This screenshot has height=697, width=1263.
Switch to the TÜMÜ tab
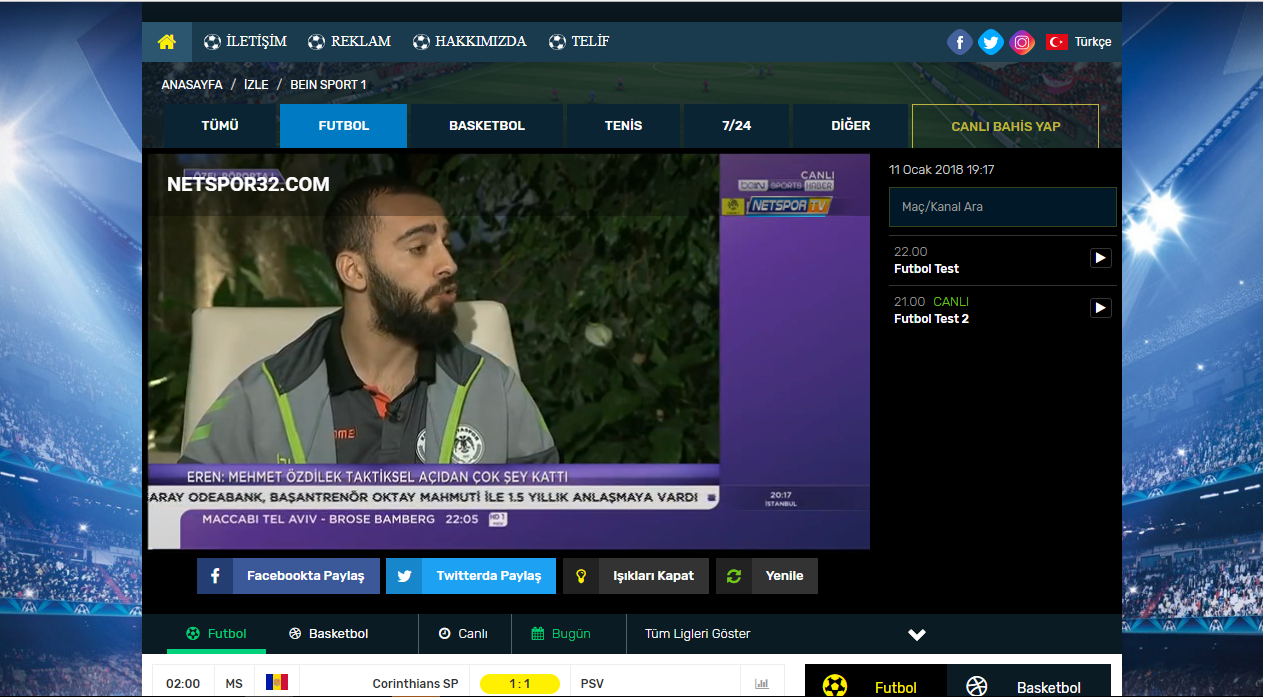click(220, 126)
